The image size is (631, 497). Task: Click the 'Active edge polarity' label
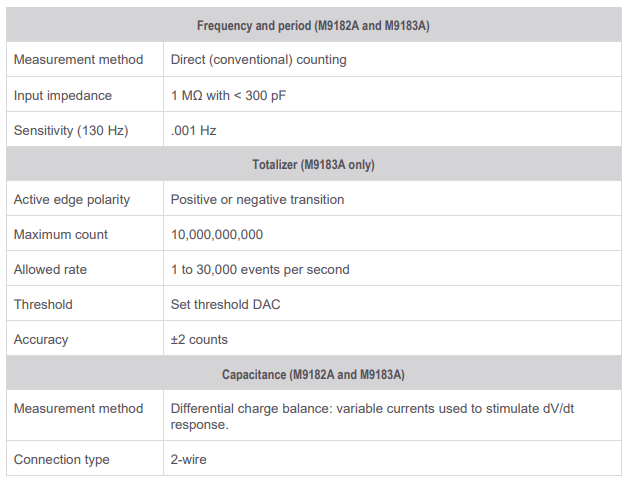coord(72,199)
